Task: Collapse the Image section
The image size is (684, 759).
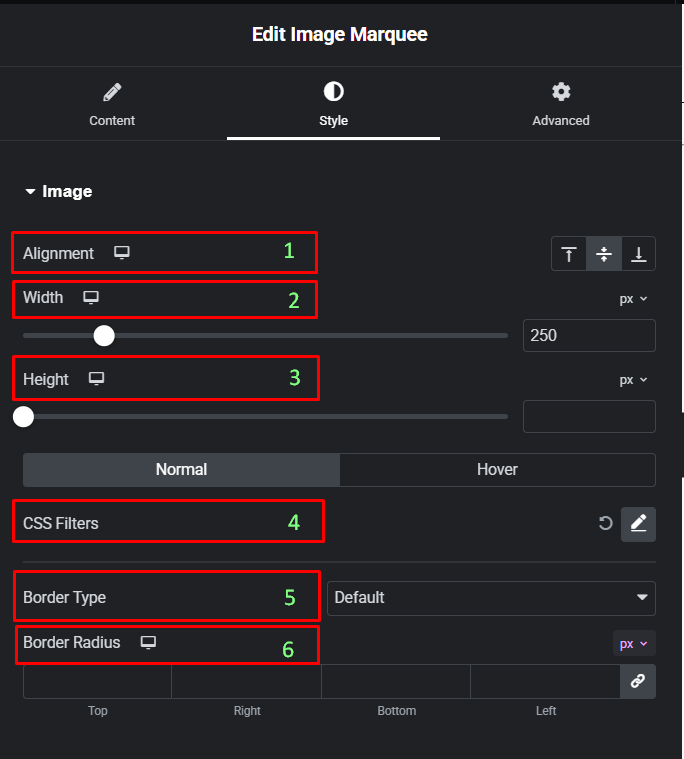Action: tap(60, 191)
